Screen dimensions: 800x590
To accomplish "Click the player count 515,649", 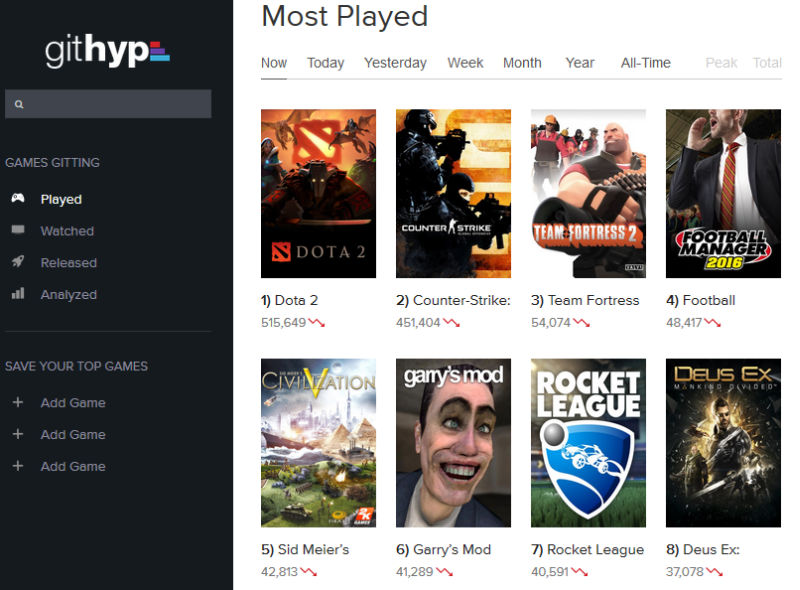I will (283, 323).
